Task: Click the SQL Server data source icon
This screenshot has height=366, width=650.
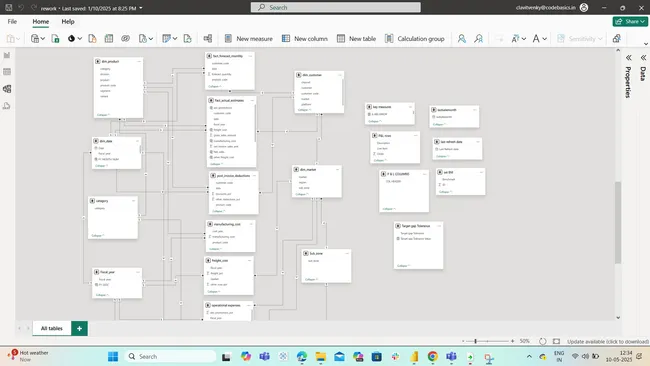Action: (92, 39)
